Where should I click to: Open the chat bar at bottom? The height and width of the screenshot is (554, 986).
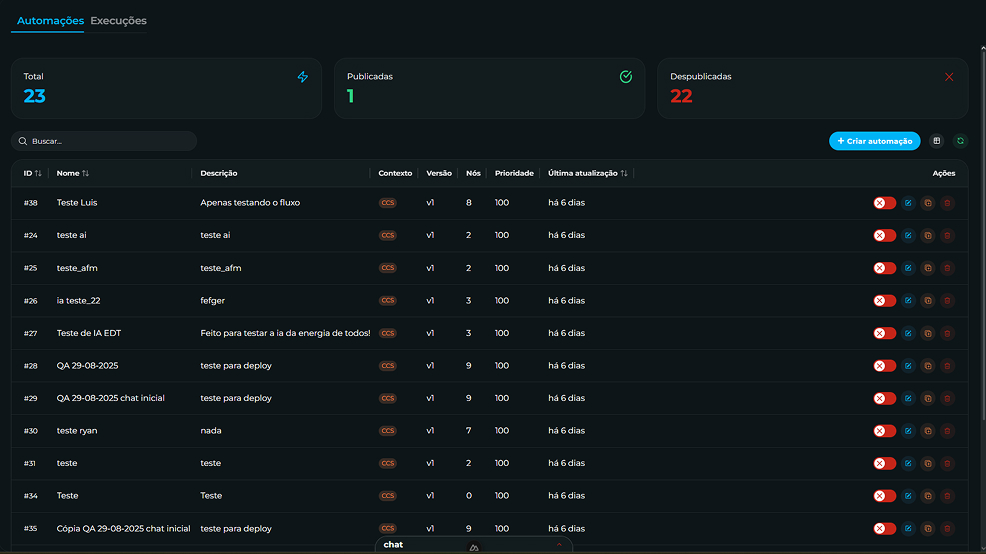pos(474,545)
